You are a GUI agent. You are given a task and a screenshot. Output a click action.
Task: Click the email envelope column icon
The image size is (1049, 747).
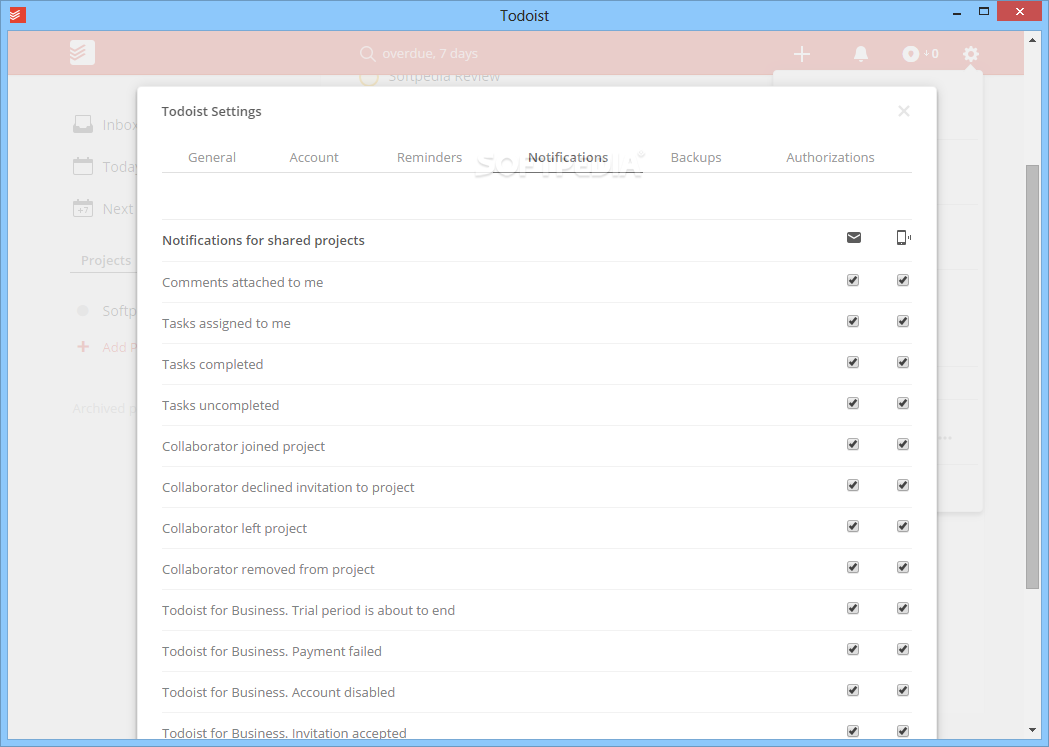tap(854, 237)
